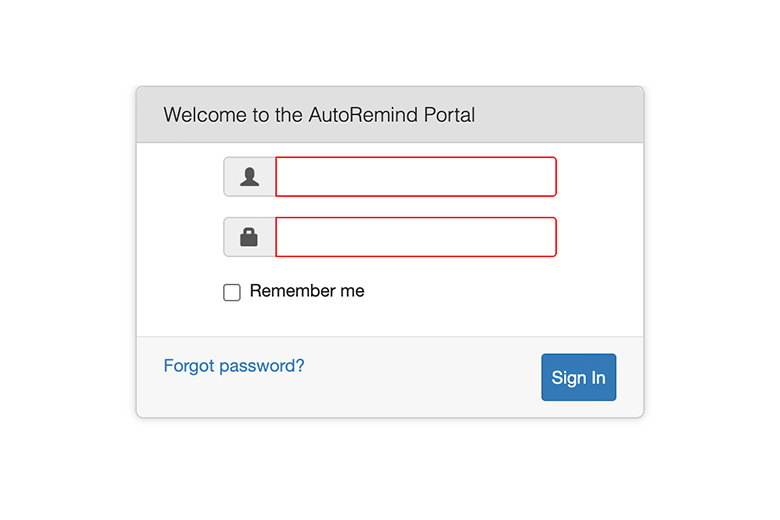Click the Remember me label text
This screenshot has width=780, height=520.
[307, 291]
